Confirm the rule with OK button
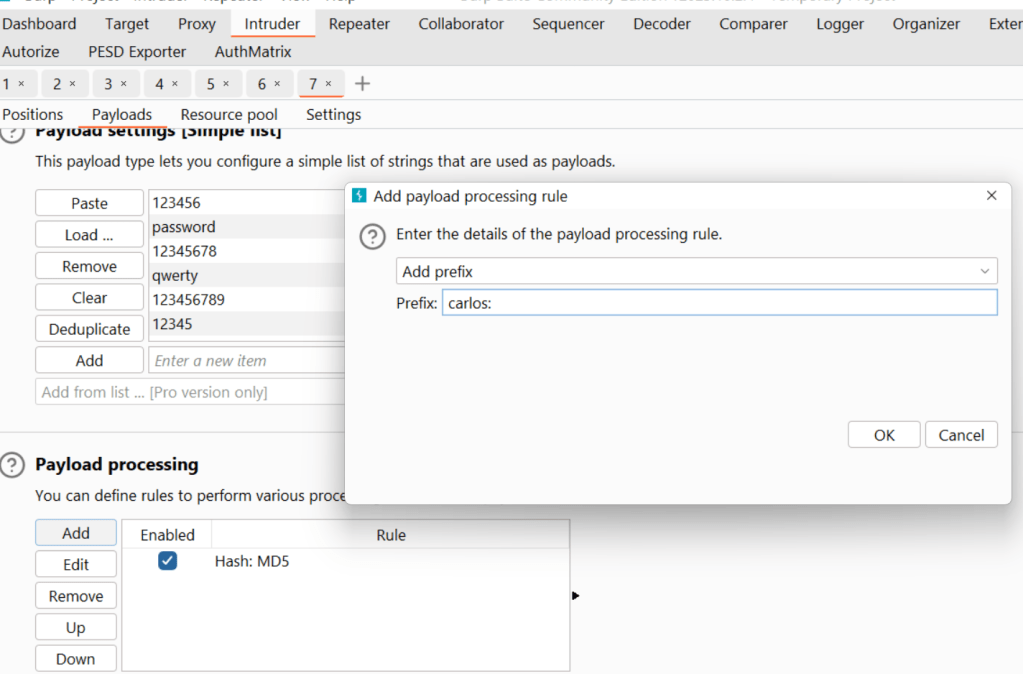This screenshot has height=674, width=1023. click(884, 435)
